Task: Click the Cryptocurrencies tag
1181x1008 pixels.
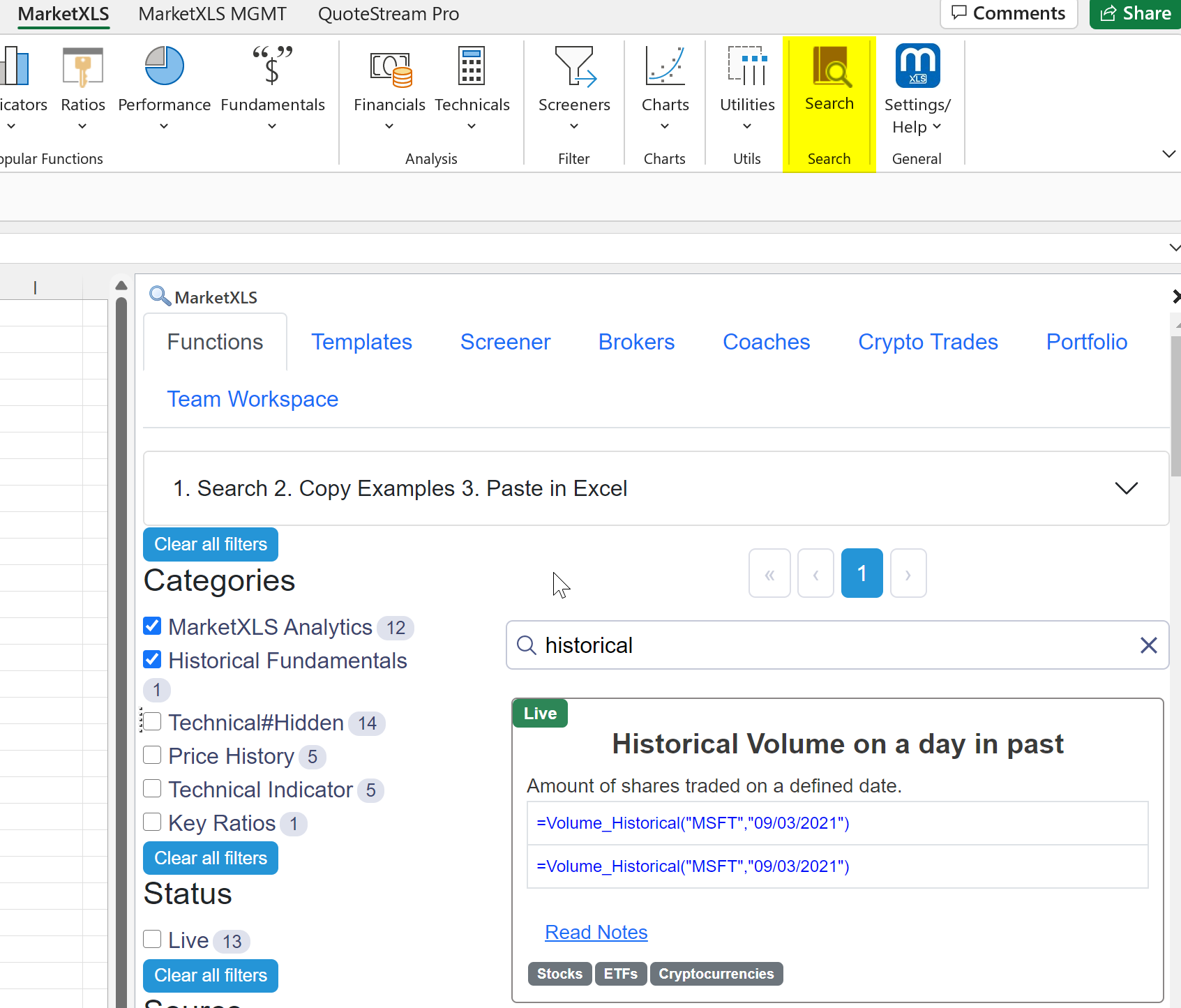Action: click(716, 974)
